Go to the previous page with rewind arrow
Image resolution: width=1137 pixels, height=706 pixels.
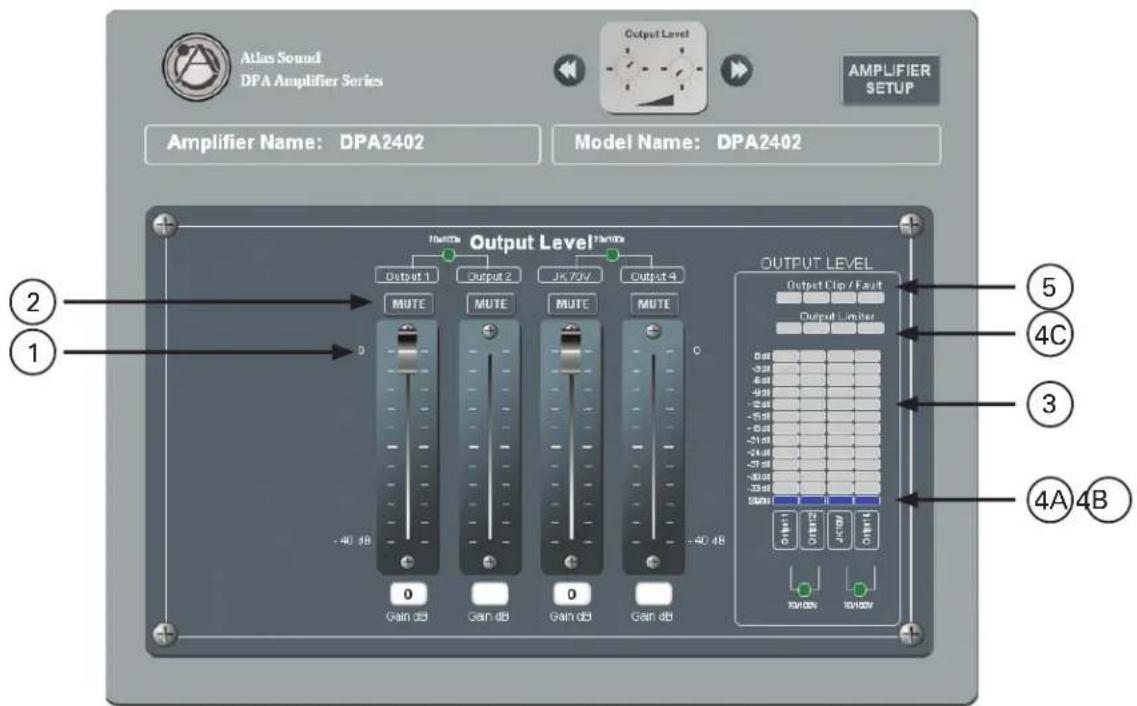tap(569, 70)
